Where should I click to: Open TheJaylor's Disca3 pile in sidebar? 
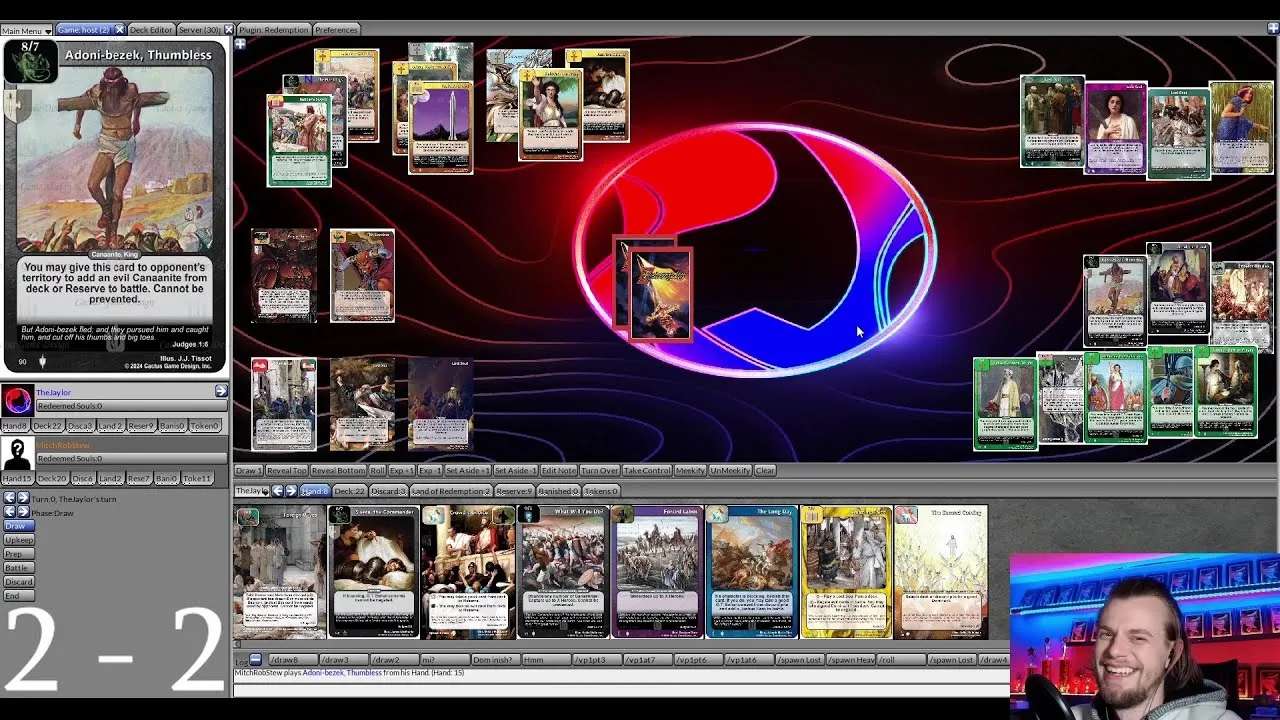pos(81,426)
